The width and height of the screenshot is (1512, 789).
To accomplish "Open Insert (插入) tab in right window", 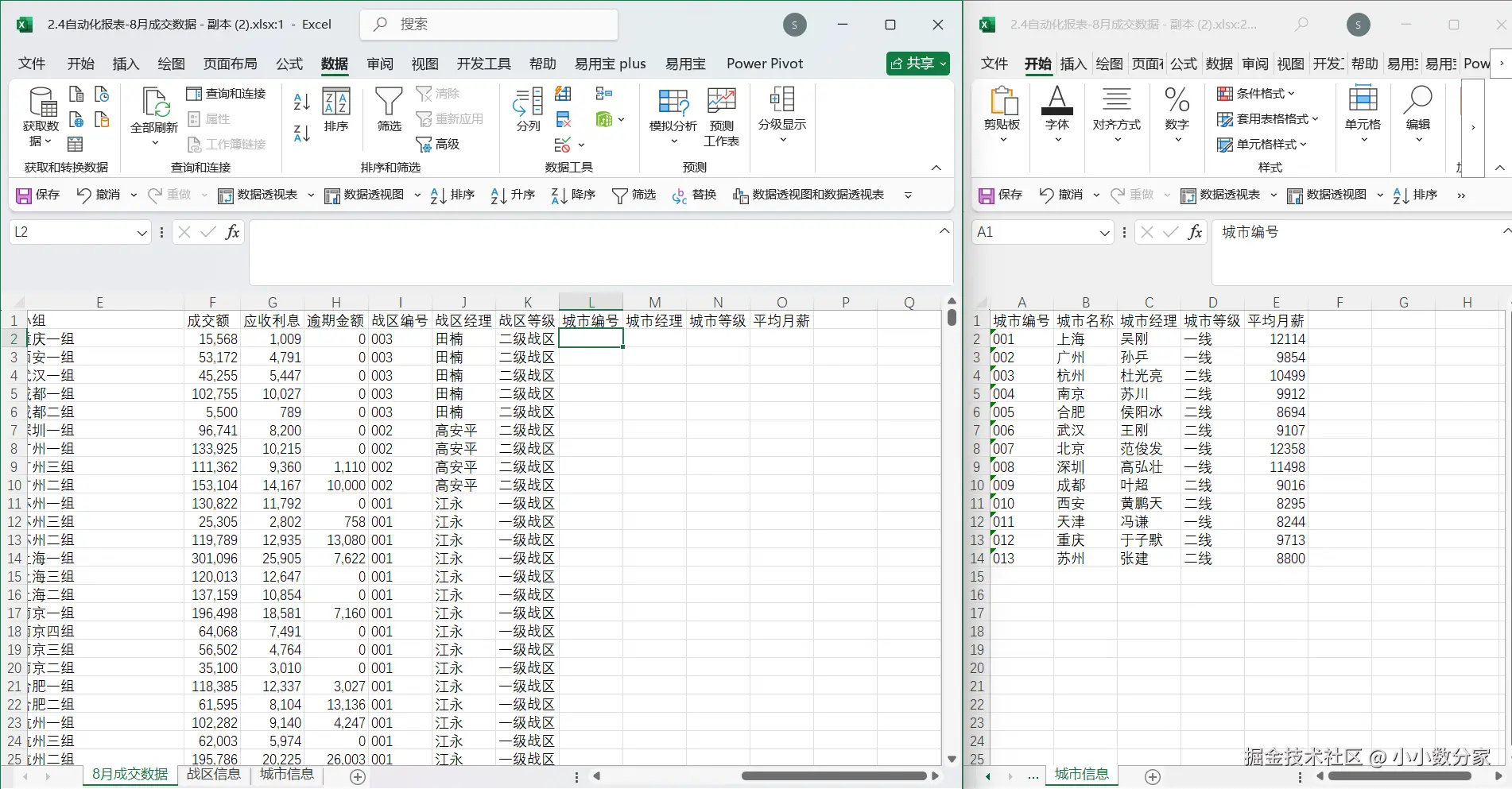I will point(1073,64).
